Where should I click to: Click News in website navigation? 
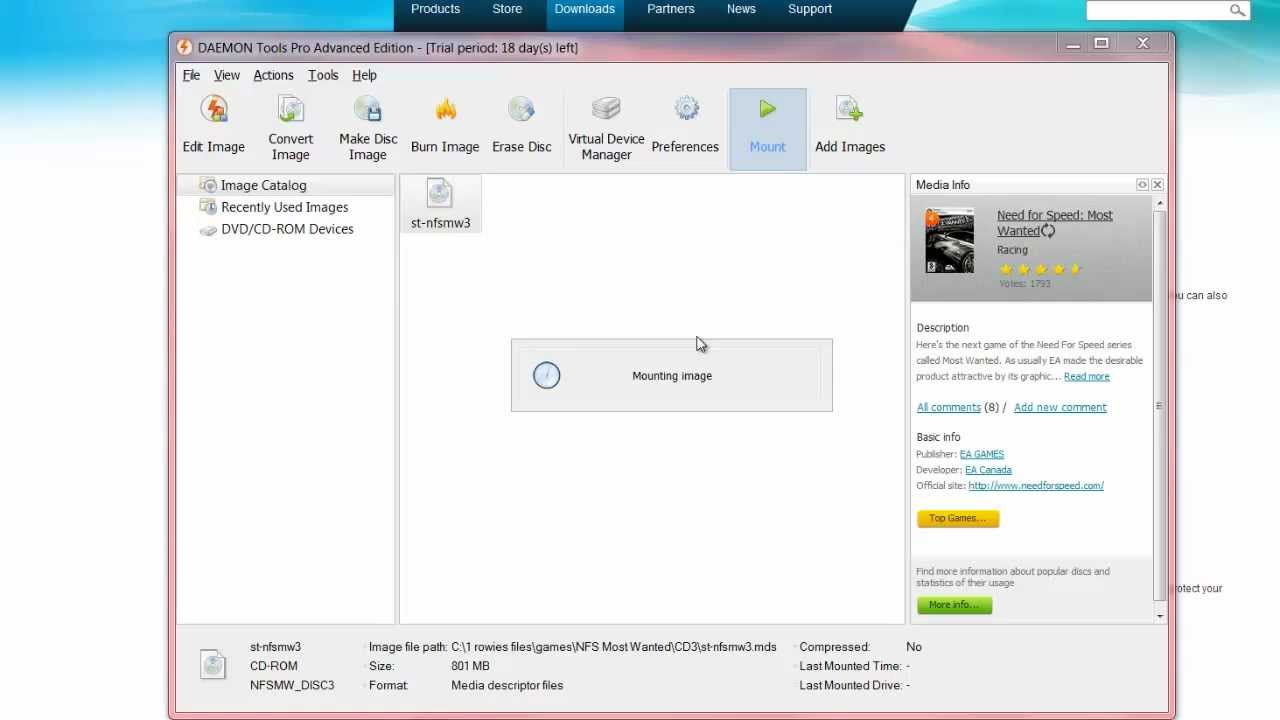pyautogui.click(x=741, y=9)
